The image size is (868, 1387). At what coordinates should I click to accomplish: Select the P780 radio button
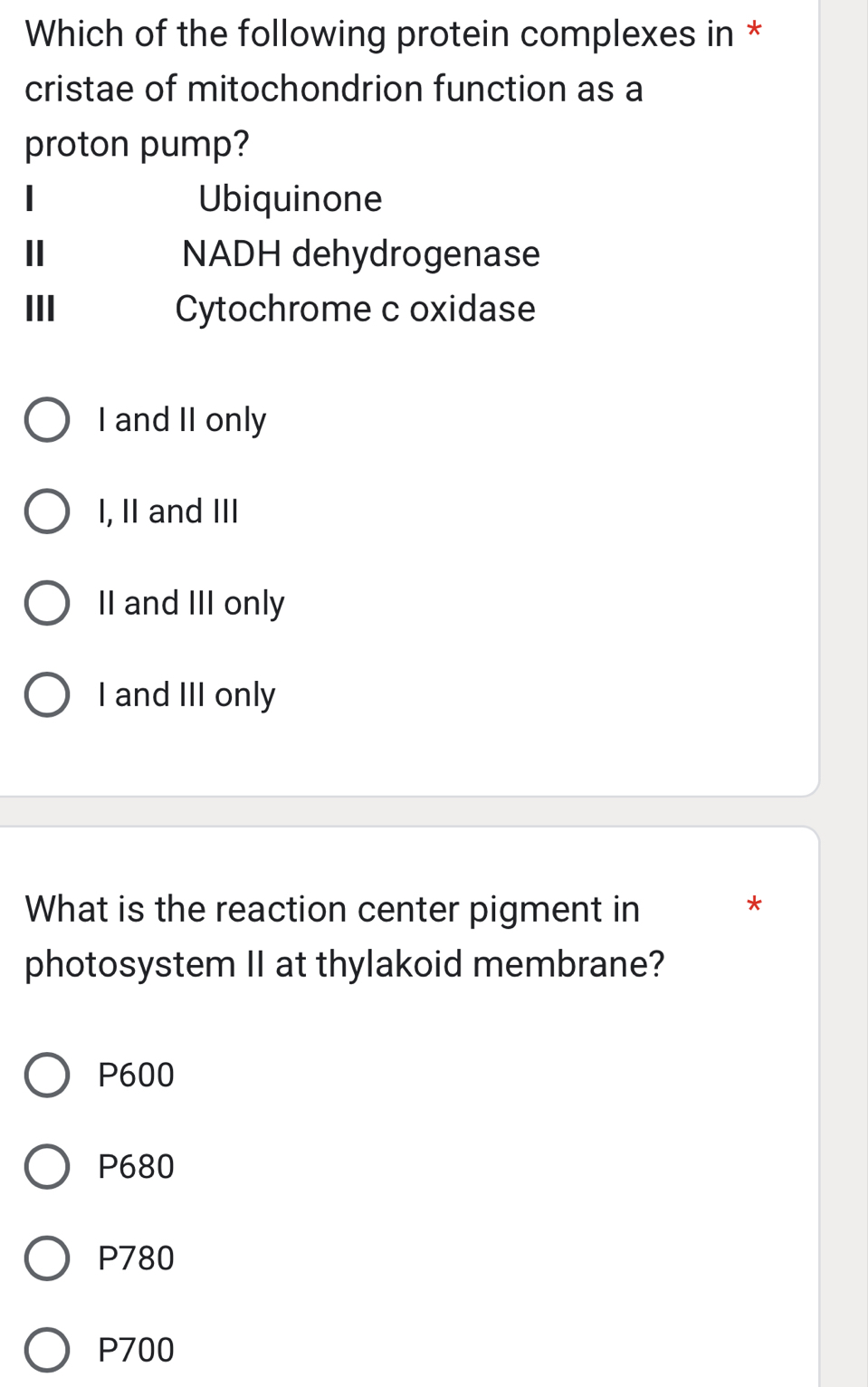[48, 1258]
